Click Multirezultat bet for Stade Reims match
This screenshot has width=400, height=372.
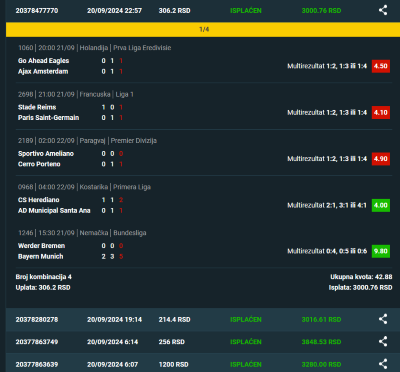click(327, 112)
